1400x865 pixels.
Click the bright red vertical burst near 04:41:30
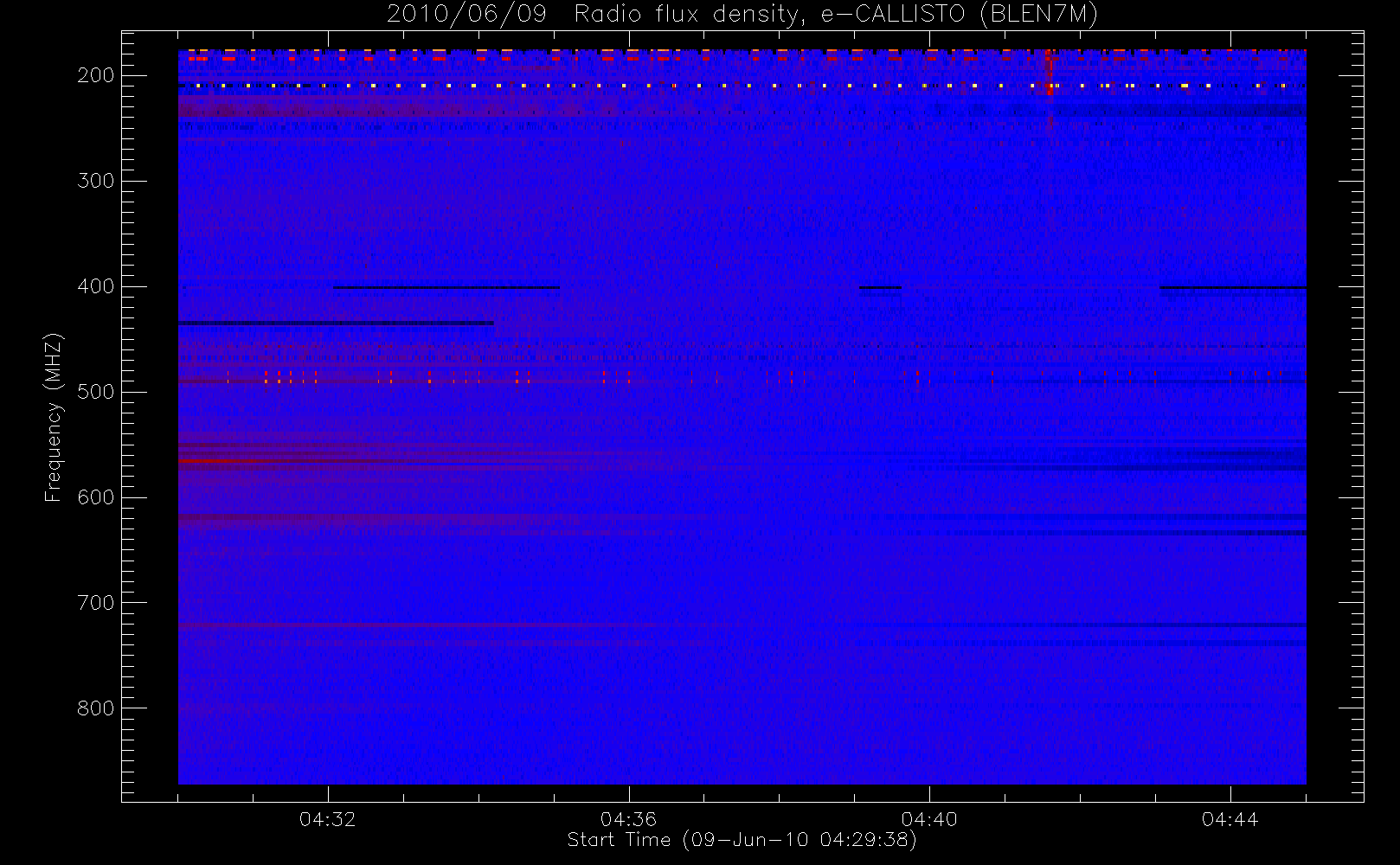pyautogui.click(x=1049, y=74)
